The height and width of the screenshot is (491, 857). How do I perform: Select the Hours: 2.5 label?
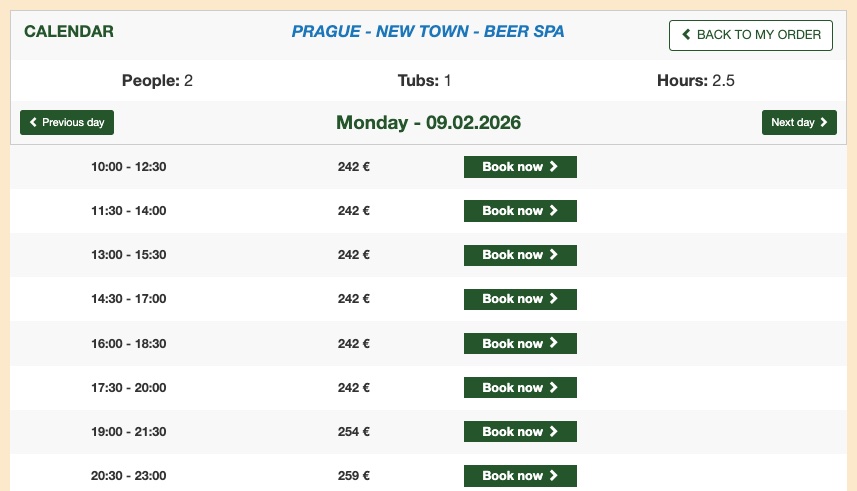click(696, 80)
